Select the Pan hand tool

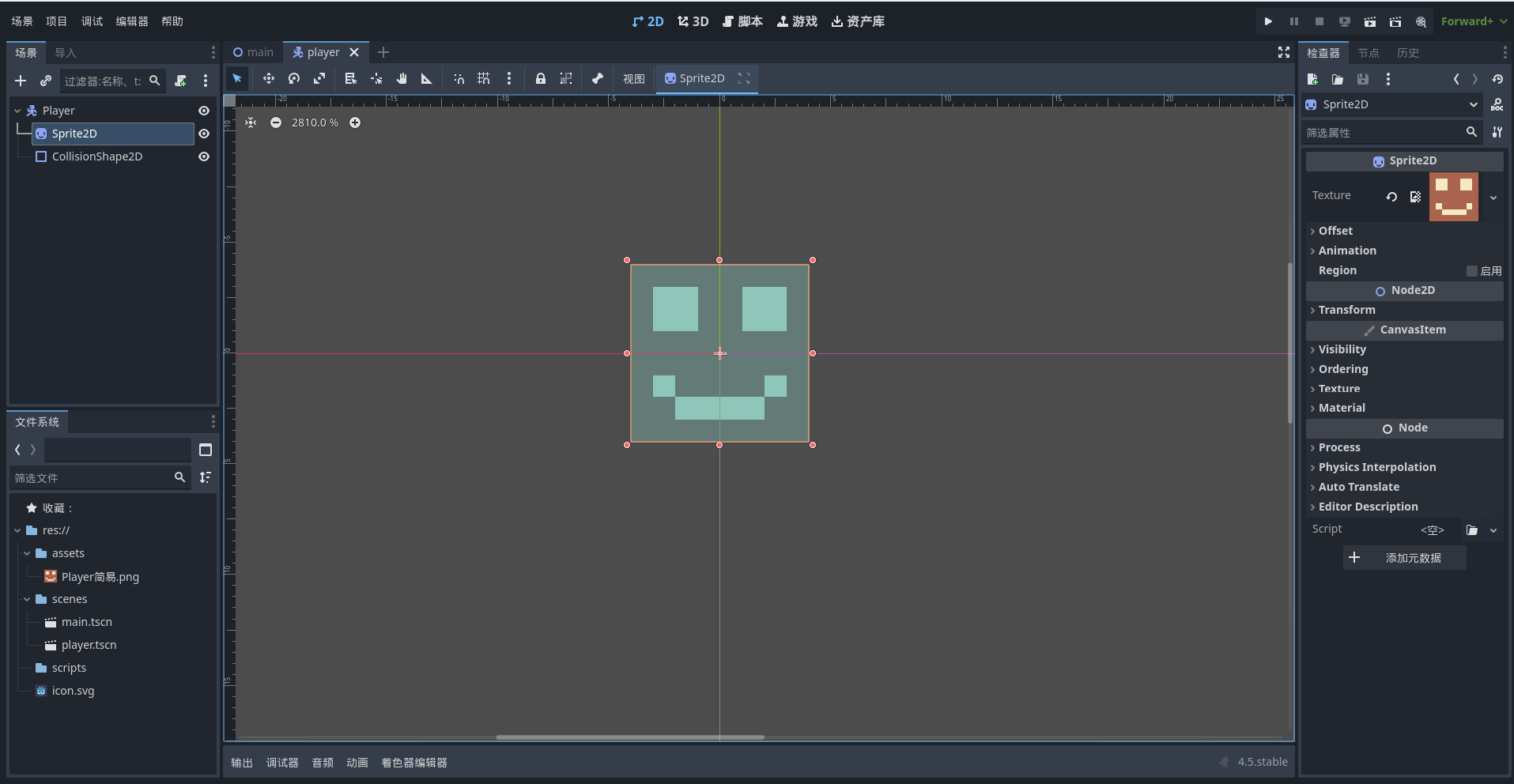point(402,78)
